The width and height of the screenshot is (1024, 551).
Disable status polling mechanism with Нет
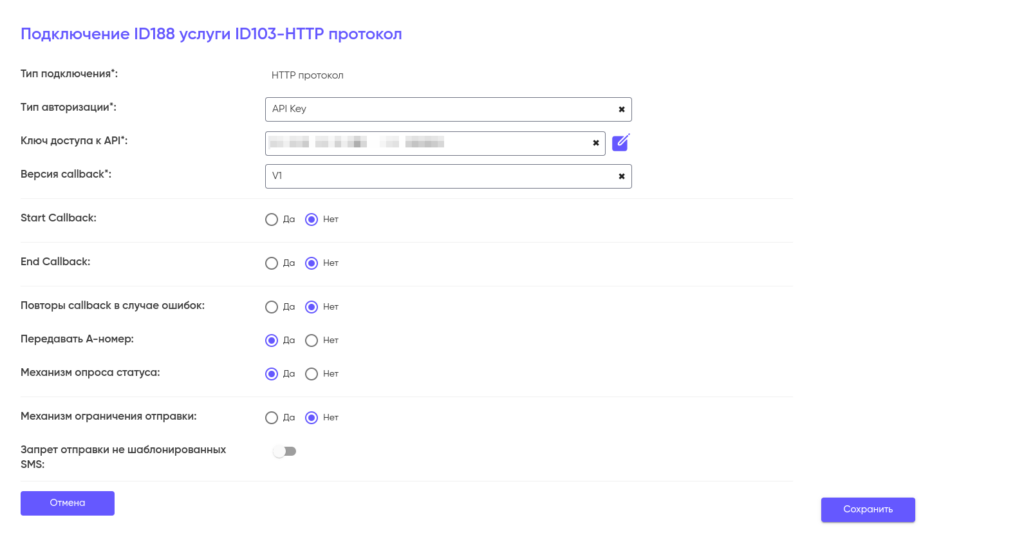point(311,374)
